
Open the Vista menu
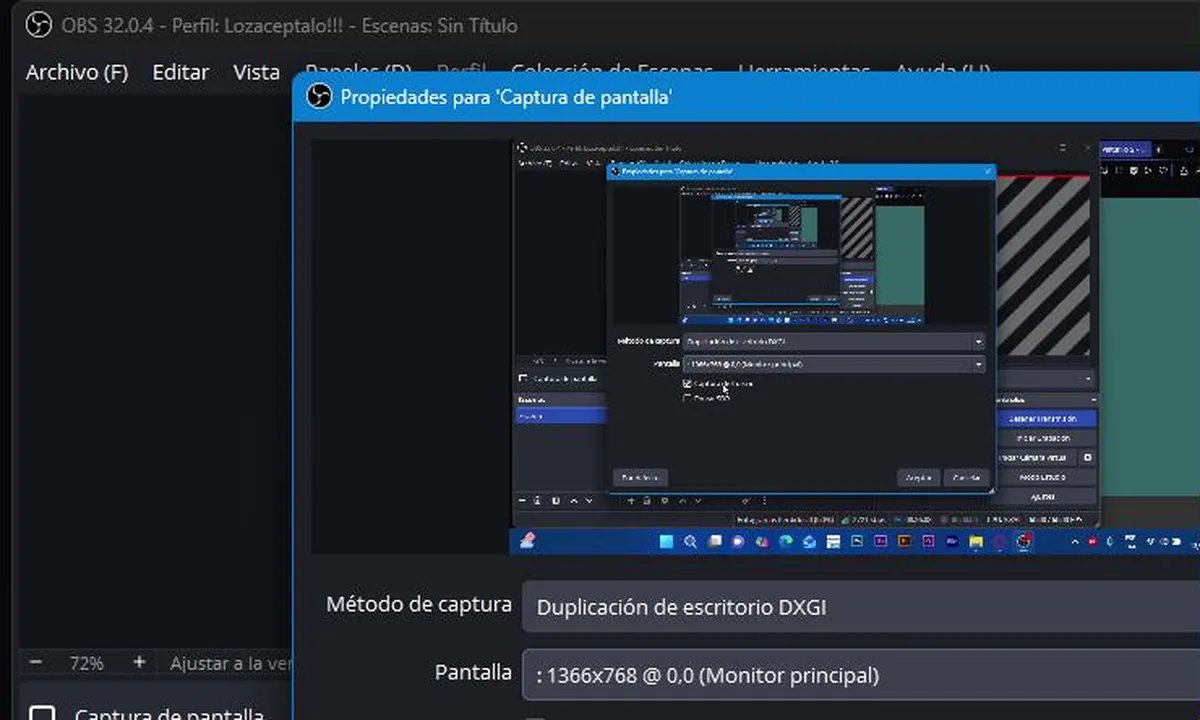pyautogui.click(x=257, y=72)
